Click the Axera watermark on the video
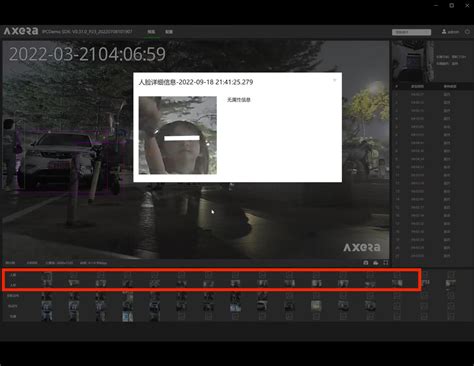Screen dimensions: 474x366 (362, 247)
